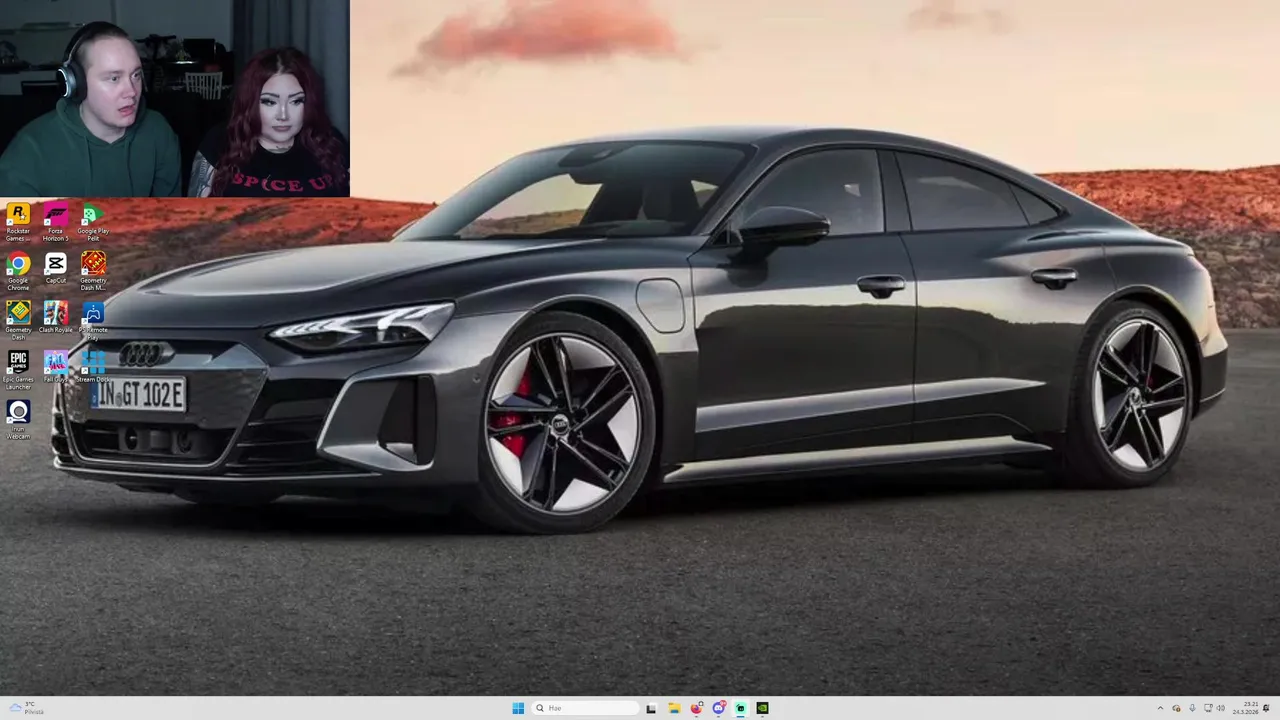The width and height of the screenshot is (1280, 720).
Task: Open the Iriun Webcam shortcut
Action: pos(18,419)
